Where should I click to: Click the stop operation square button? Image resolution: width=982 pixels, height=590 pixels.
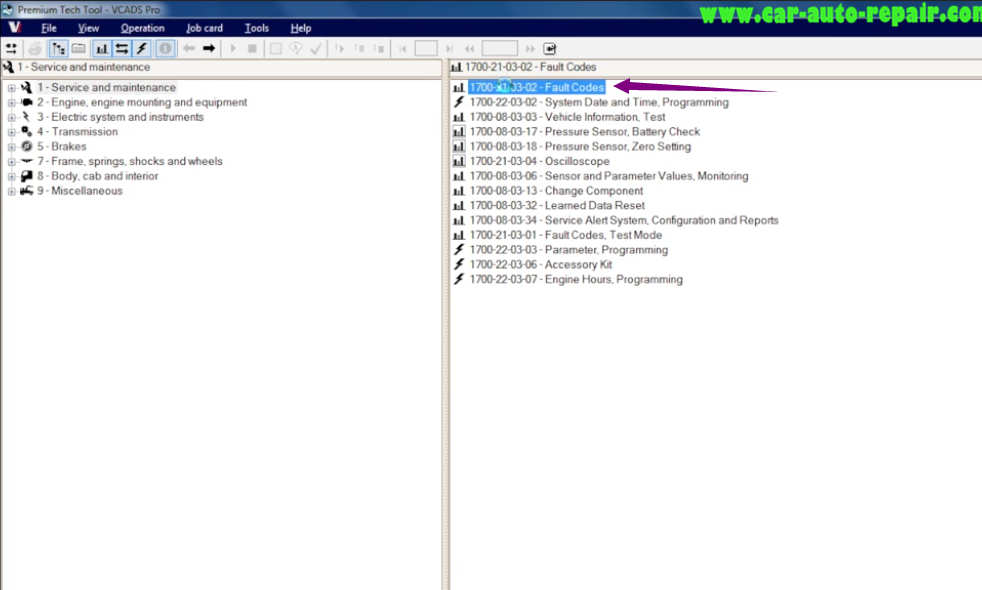(x=252, y=48)
